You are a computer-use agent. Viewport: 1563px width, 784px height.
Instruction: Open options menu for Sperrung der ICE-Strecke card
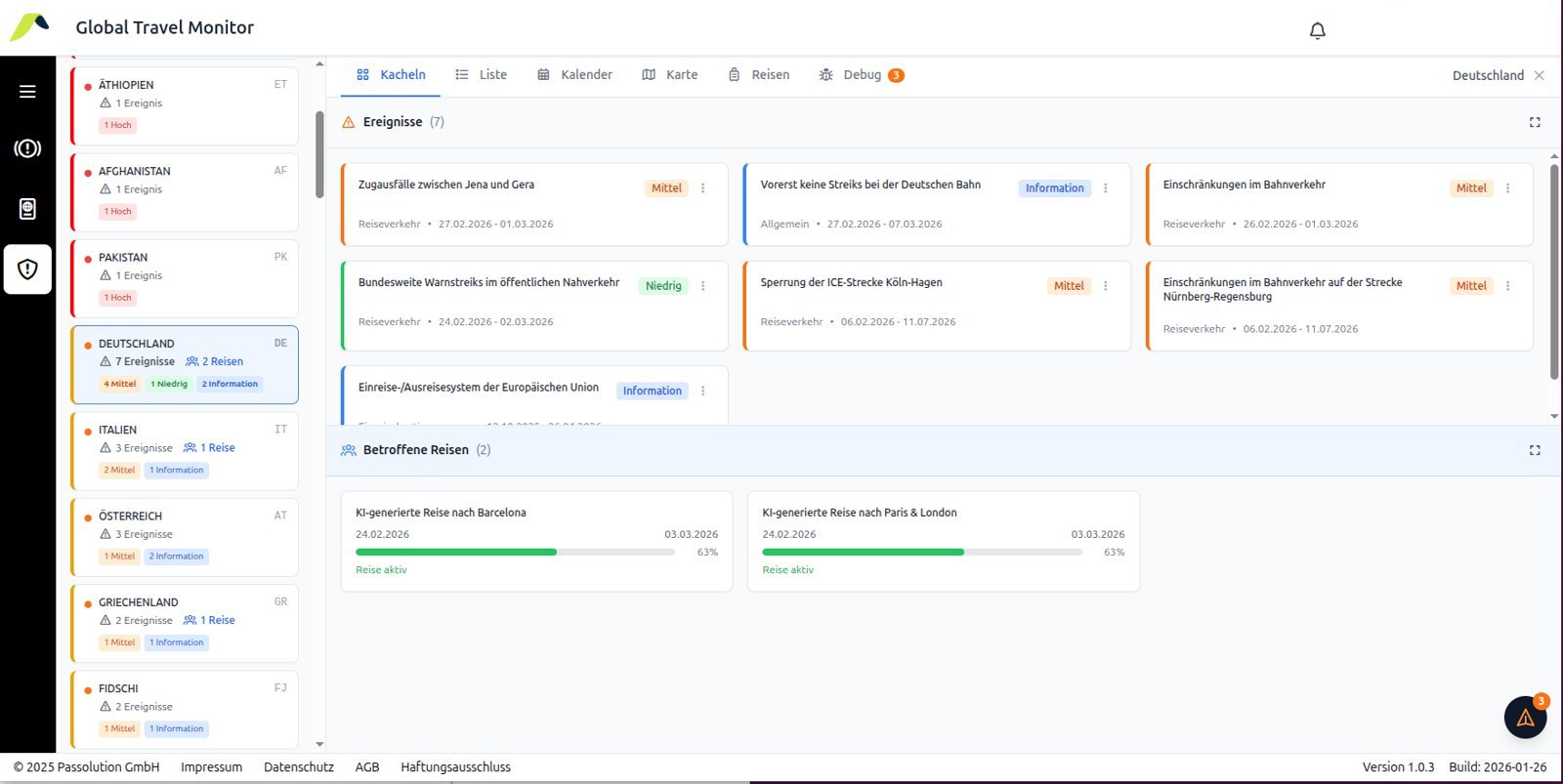(x=1105, y=286)
